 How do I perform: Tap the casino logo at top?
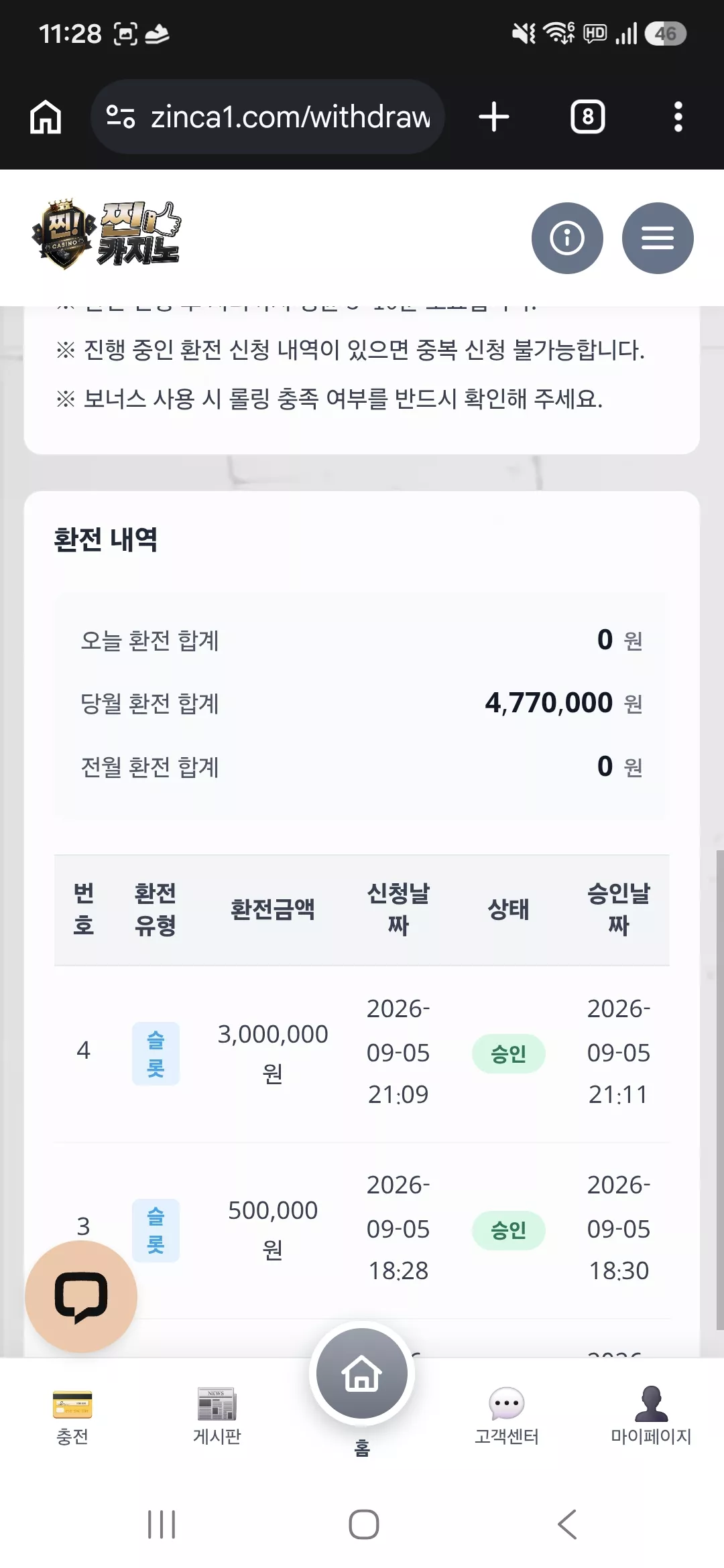point(106,235)
